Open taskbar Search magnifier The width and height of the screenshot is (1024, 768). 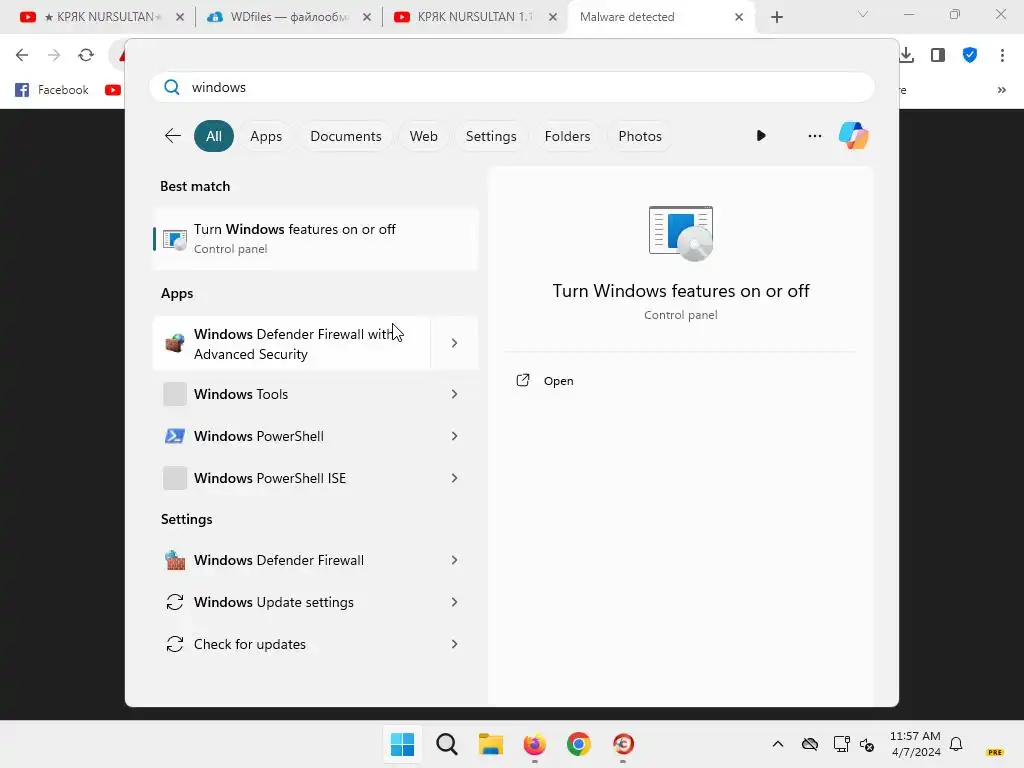coord(447,744)
